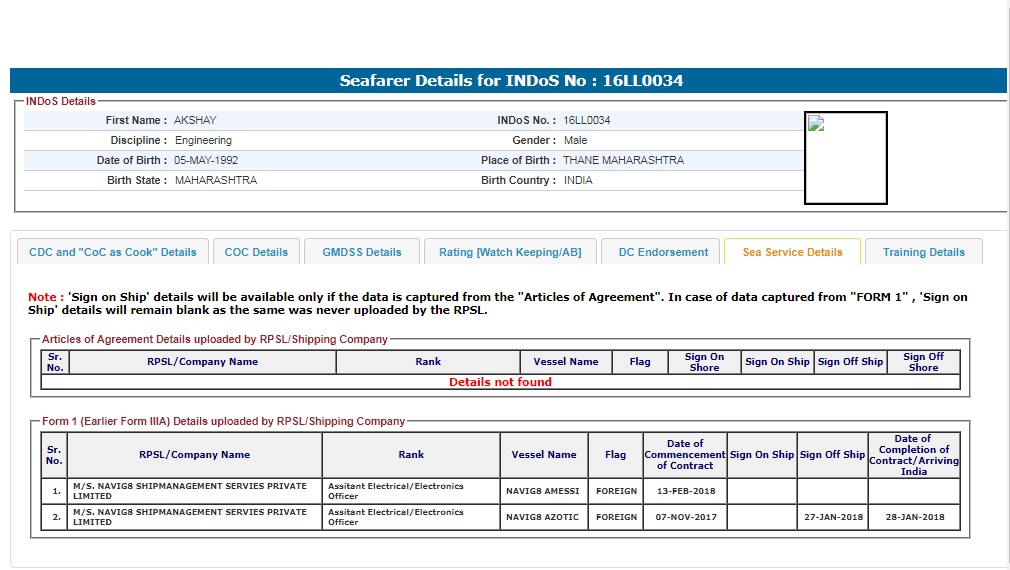This screenshot has height=570, width=1010.
Task: Click the Place of Birth value THANE MAHARASHTRA
Action: tap(623, 160)
